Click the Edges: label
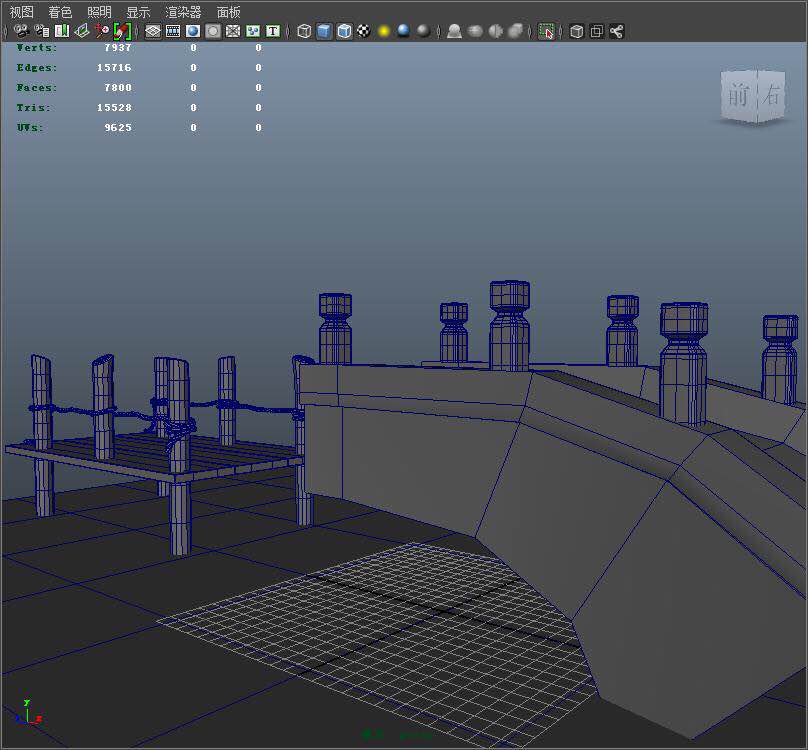The height and width of the screenshot is (750, 808). 37,68
